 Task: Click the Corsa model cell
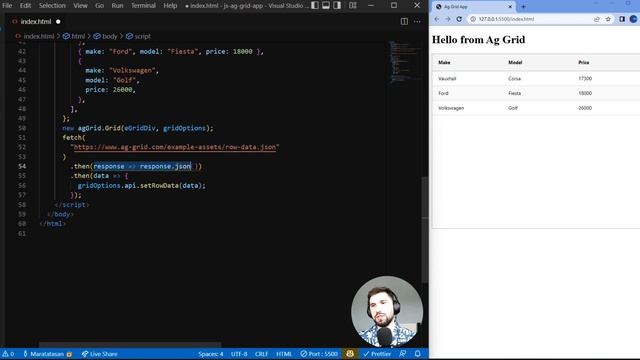pos(514,78)
